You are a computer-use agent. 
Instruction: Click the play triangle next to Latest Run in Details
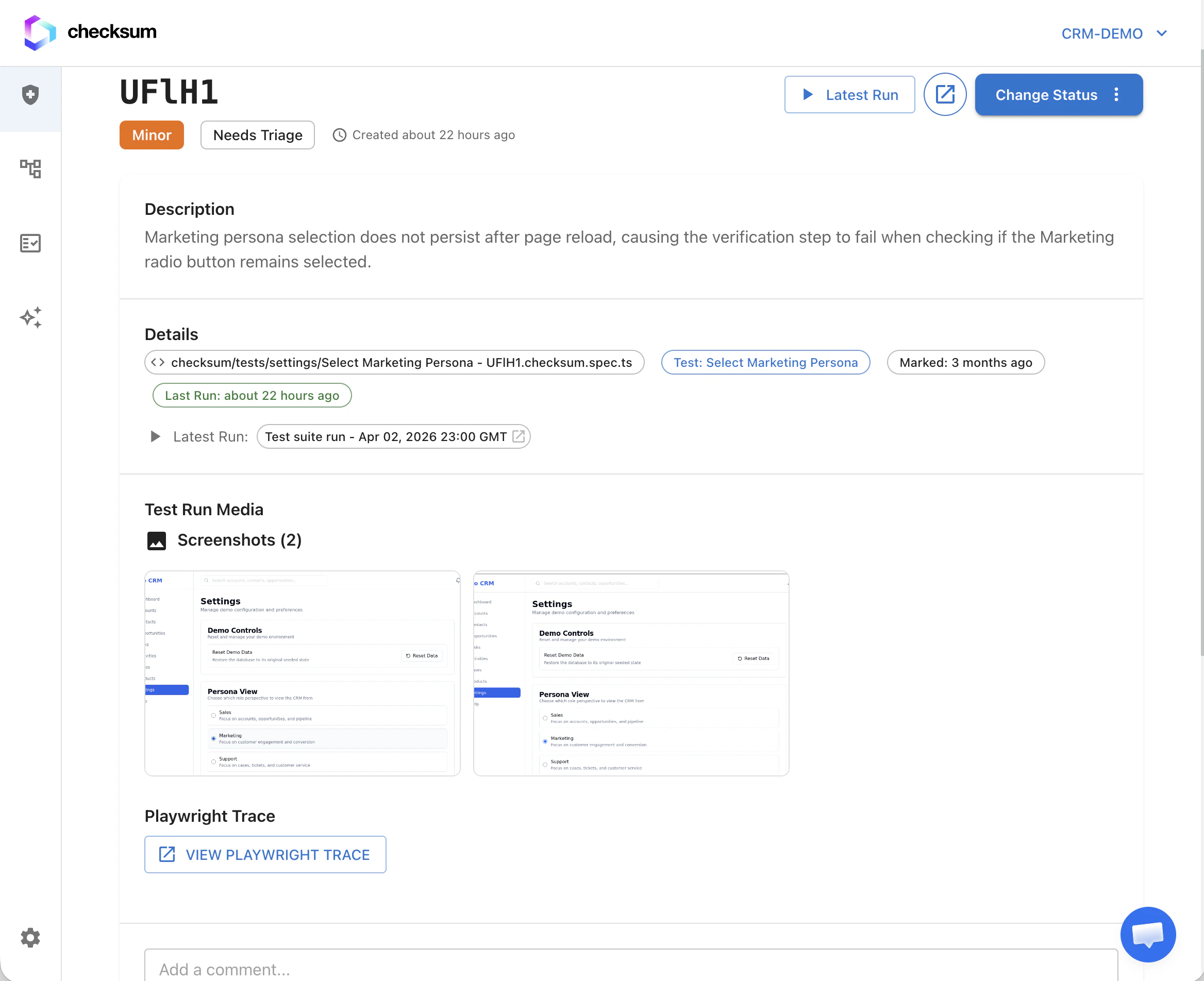(154, 436)
